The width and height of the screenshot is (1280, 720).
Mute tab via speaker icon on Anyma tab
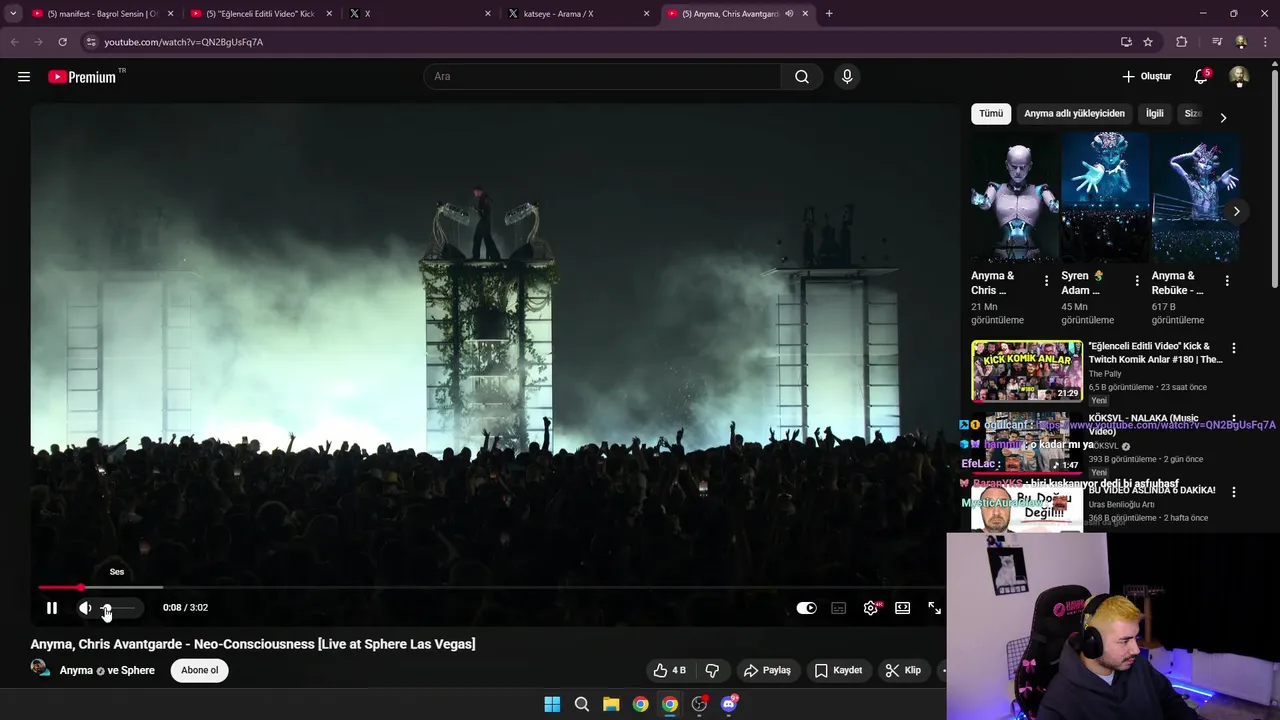tap(789, 14)
